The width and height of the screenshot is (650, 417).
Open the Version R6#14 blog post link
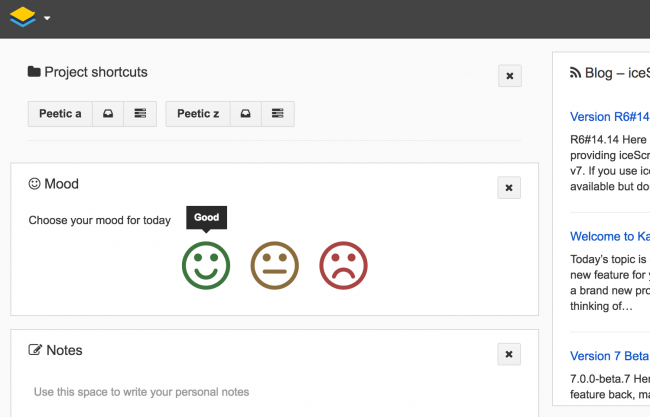coord(609,117)
